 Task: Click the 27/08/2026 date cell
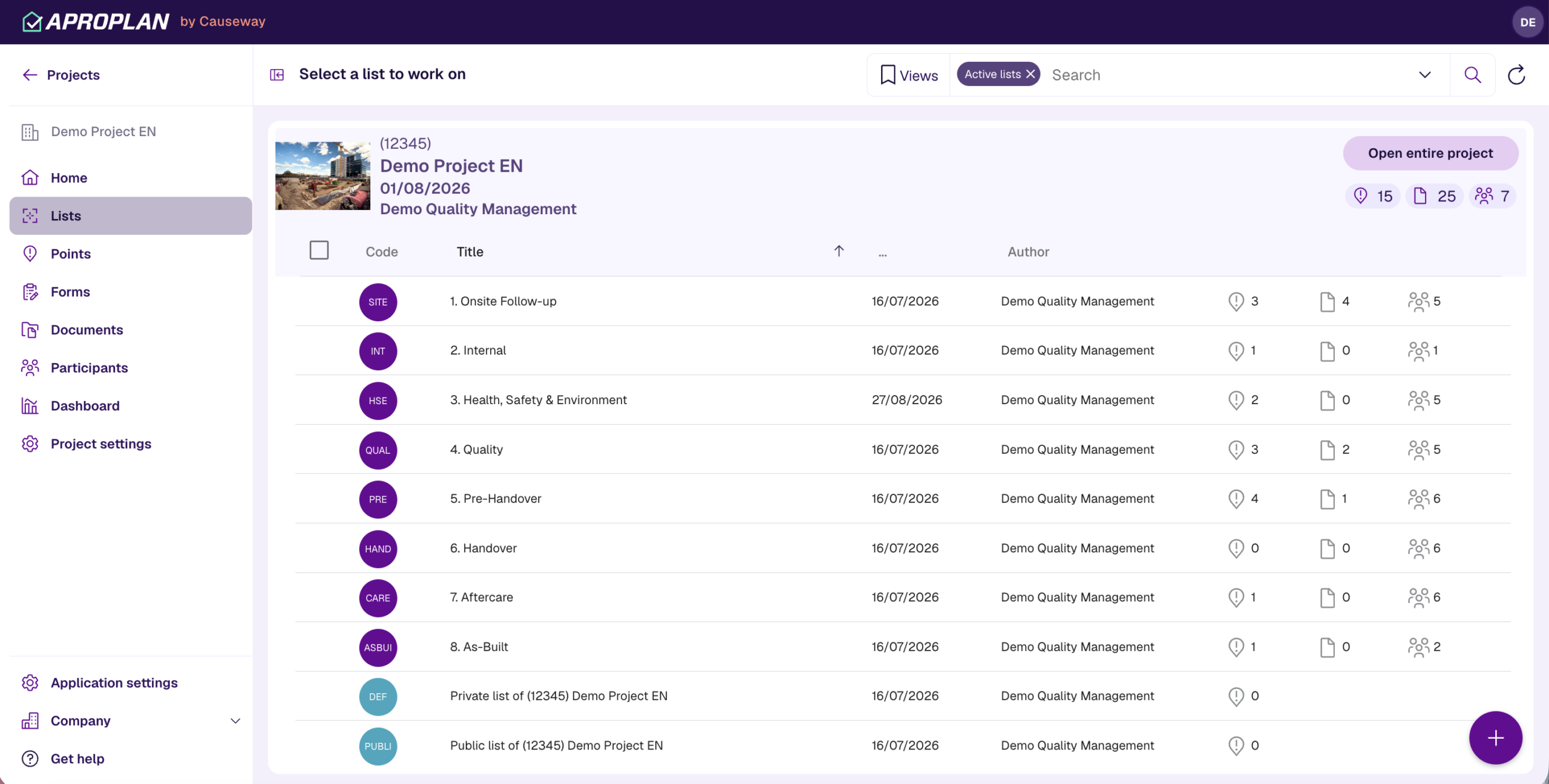pyautogui.click(x=906, y=400)
